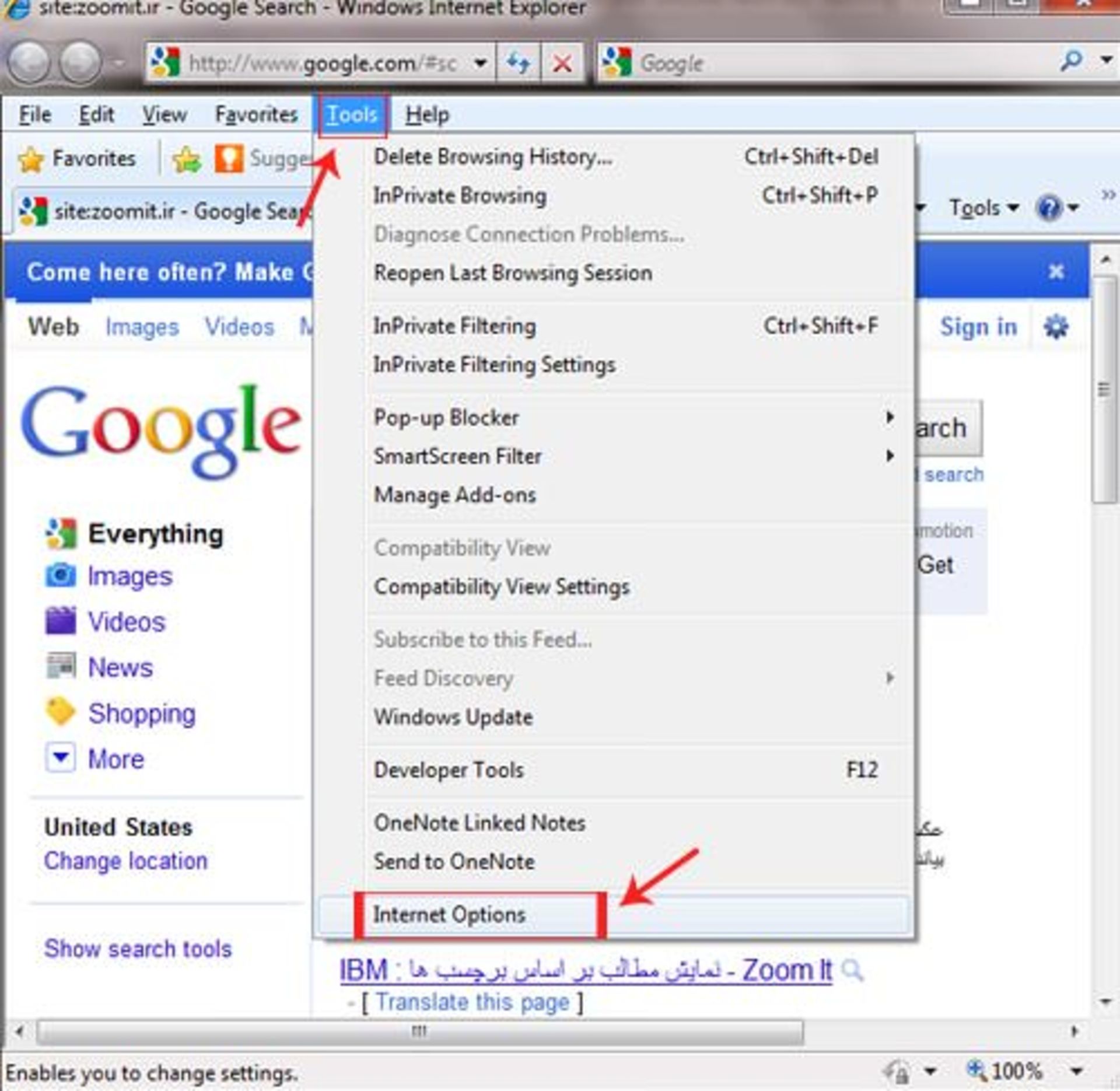Viewport: 1120px width, 1091px height.
Task: Open the security status dropdown arrow
Action: (930, 1071)
